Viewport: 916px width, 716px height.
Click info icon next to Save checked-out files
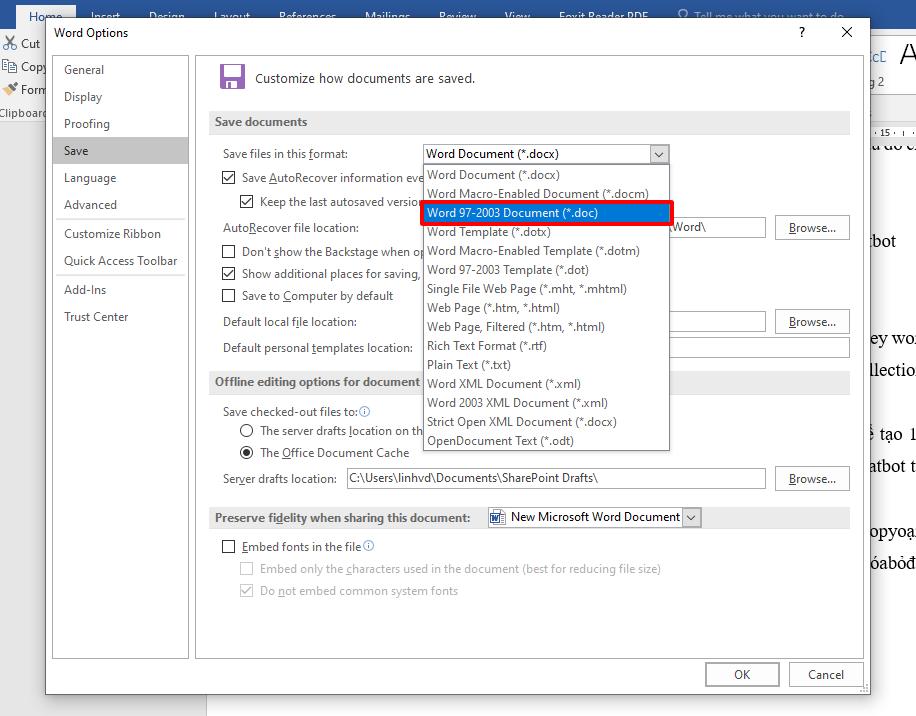365,412
